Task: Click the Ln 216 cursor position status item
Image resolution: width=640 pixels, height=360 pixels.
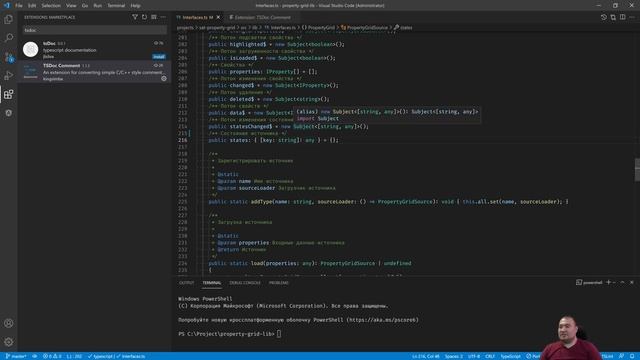Action: coord(426,356)
